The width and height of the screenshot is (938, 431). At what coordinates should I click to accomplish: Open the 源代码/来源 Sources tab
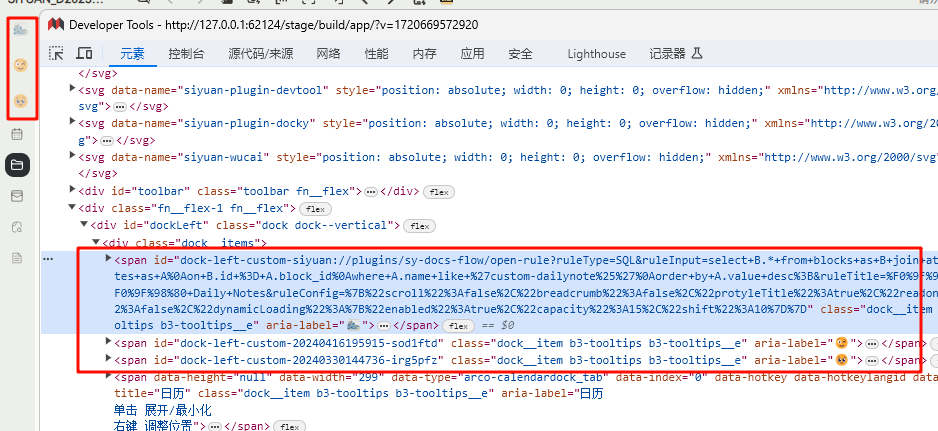coord(260,54)
